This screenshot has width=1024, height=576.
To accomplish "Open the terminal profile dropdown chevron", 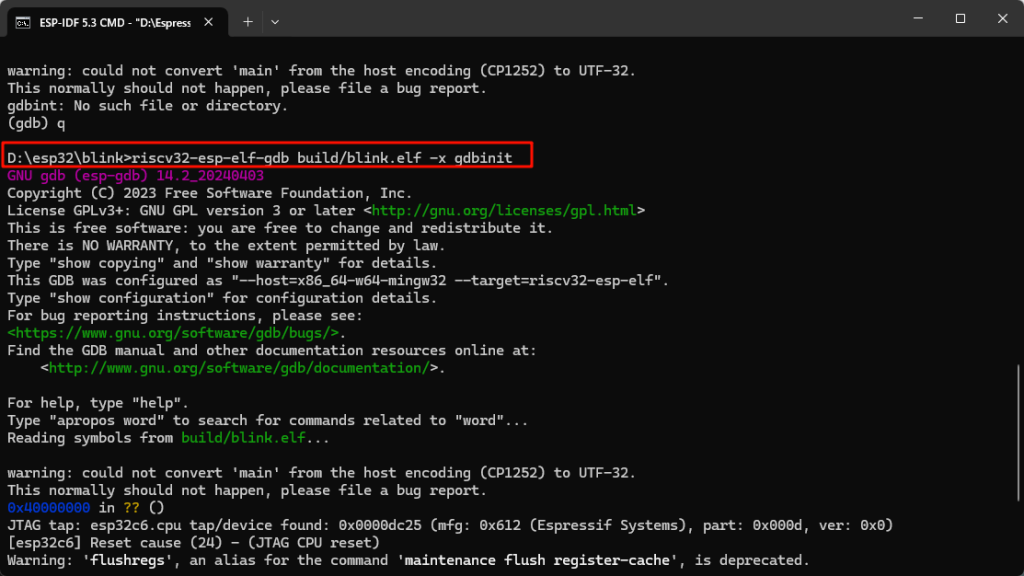I will tap(275, 21).
